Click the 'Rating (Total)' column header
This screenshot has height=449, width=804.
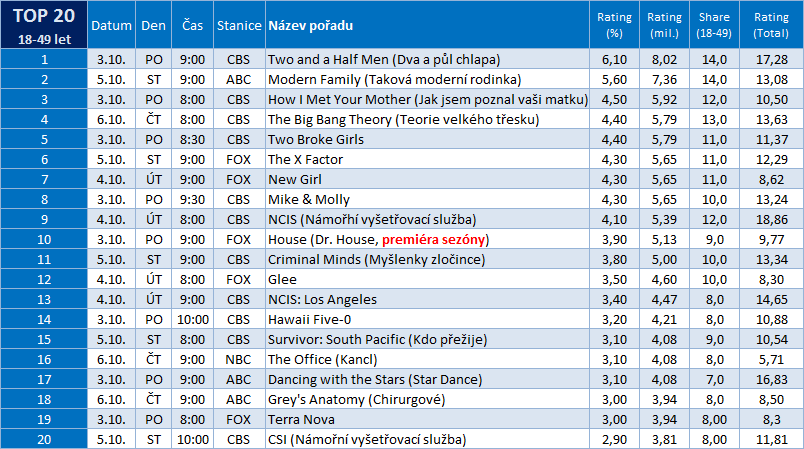click(x=770, y=24)
